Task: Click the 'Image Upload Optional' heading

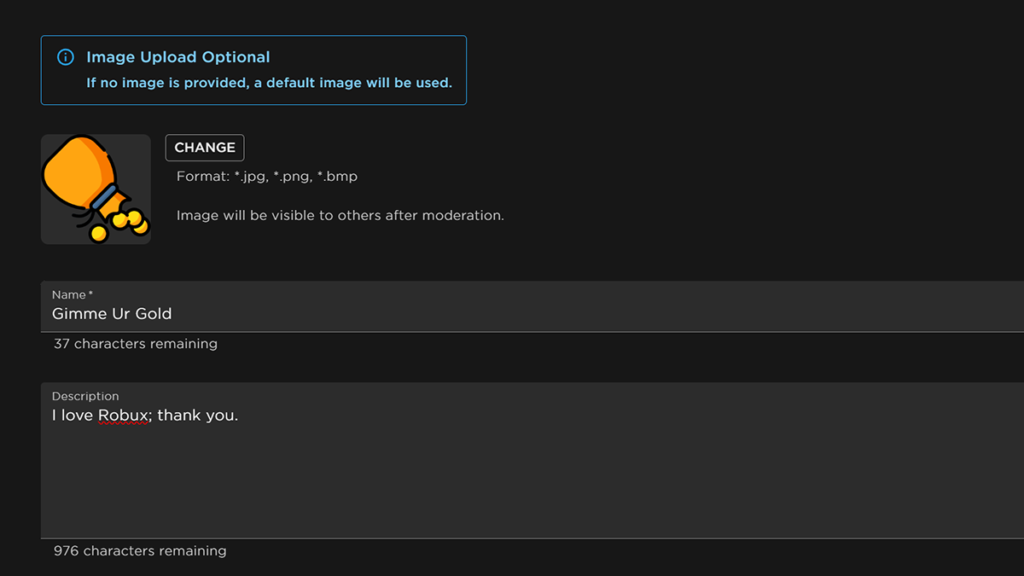Action: [178, 57]
